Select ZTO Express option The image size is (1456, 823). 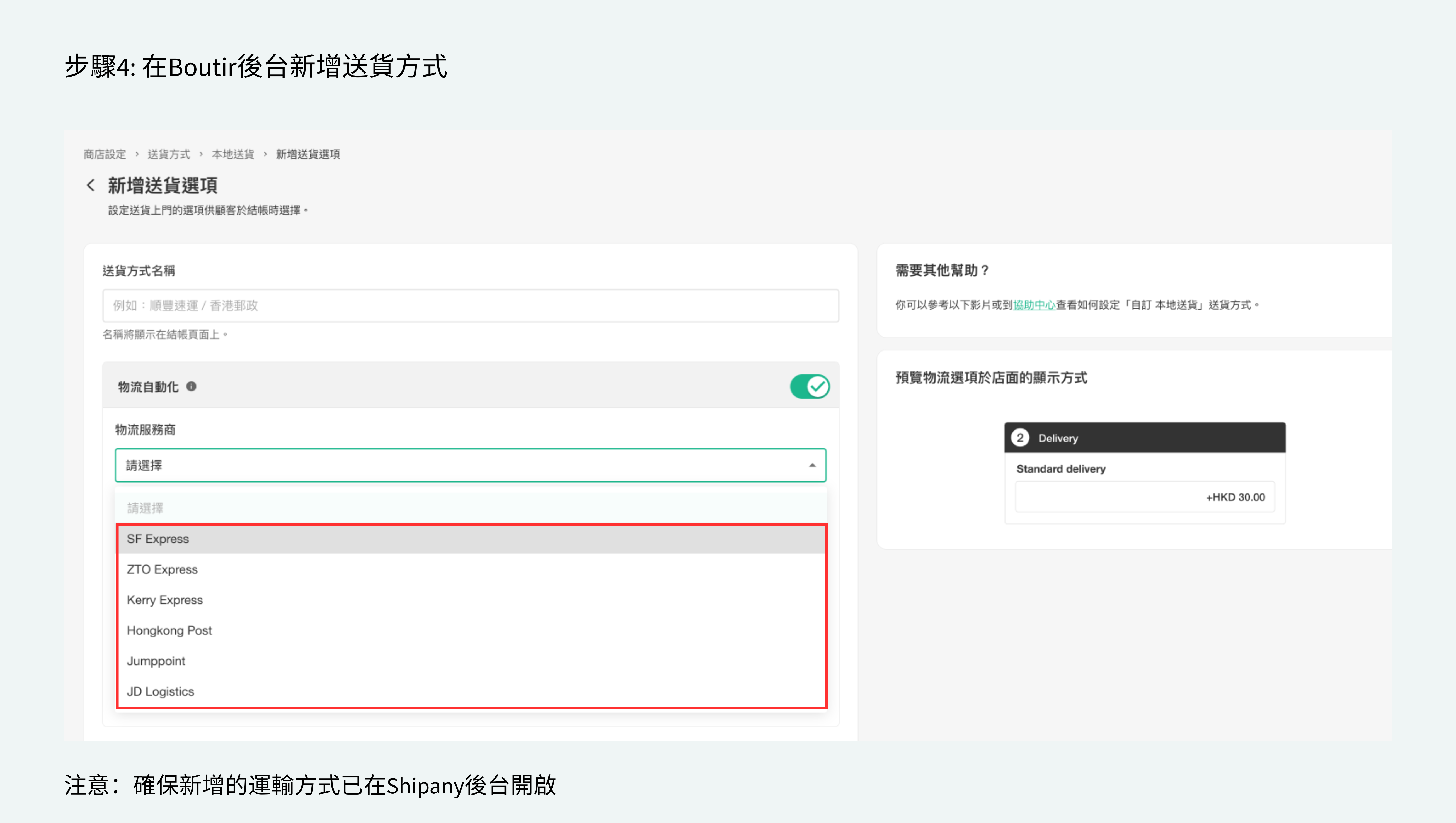[x=162, y=569]
